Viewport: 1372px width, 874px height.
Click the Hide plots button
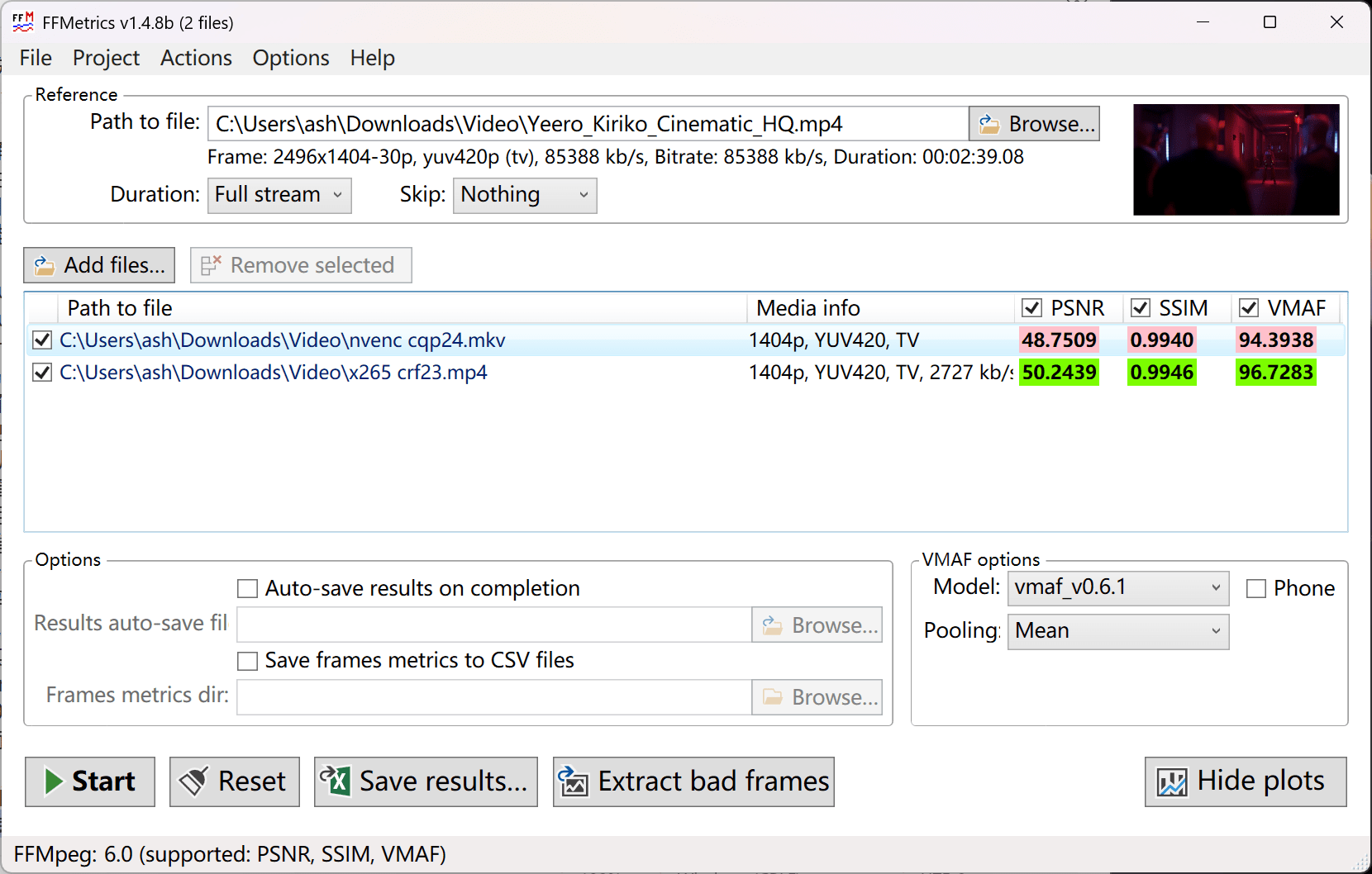(1246, 781)
